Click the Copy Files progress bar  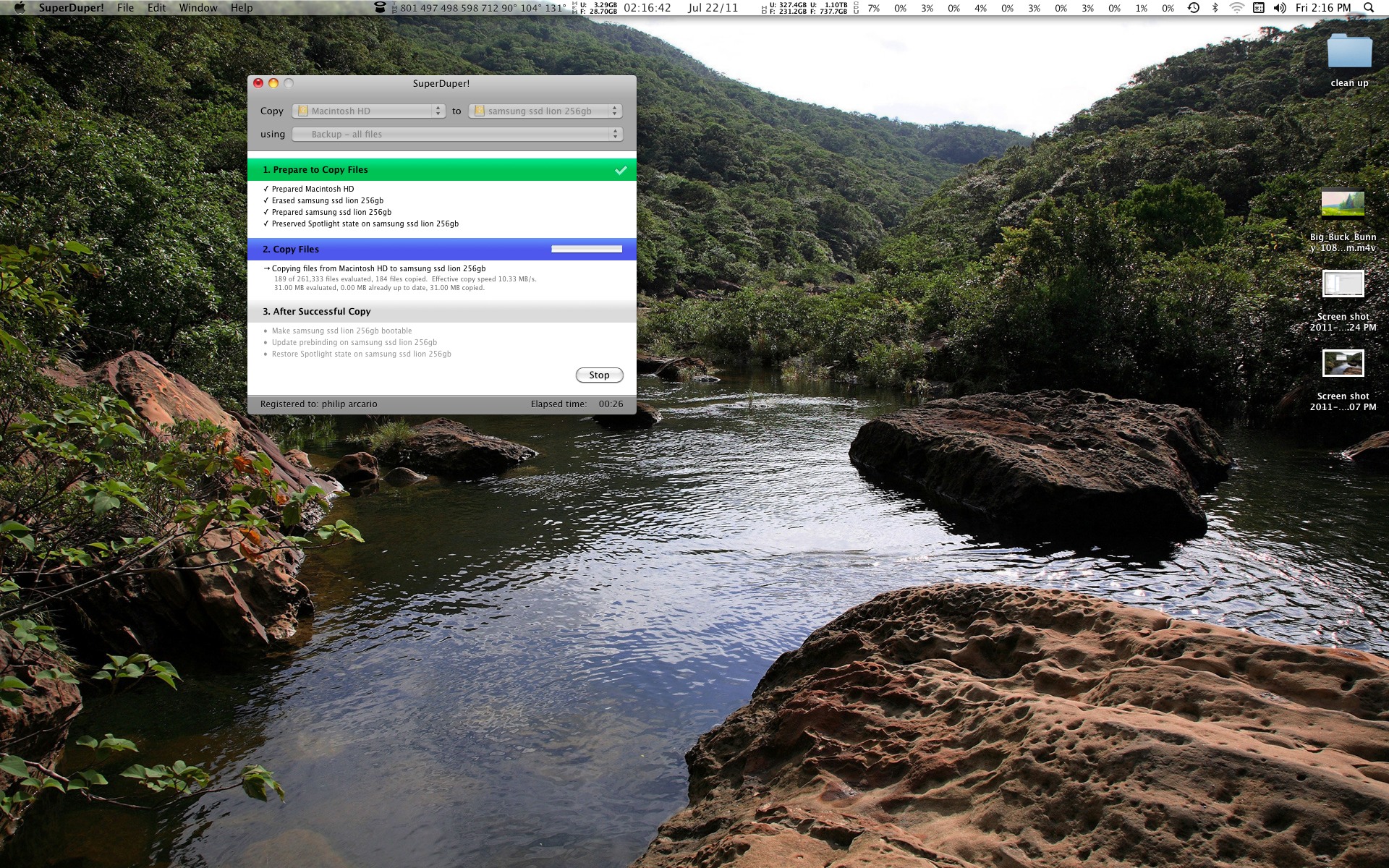coord(586,249)
